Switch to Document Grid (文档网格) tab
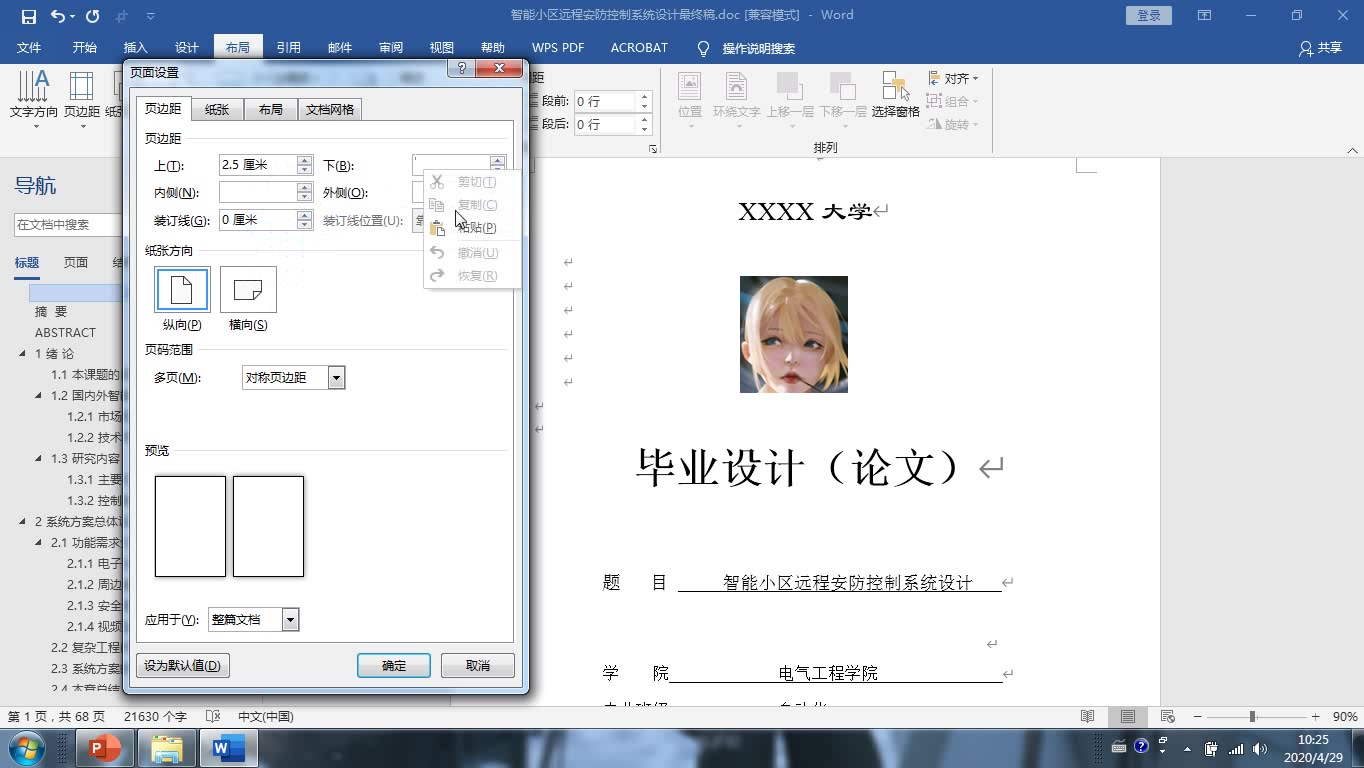 [330, 109]
